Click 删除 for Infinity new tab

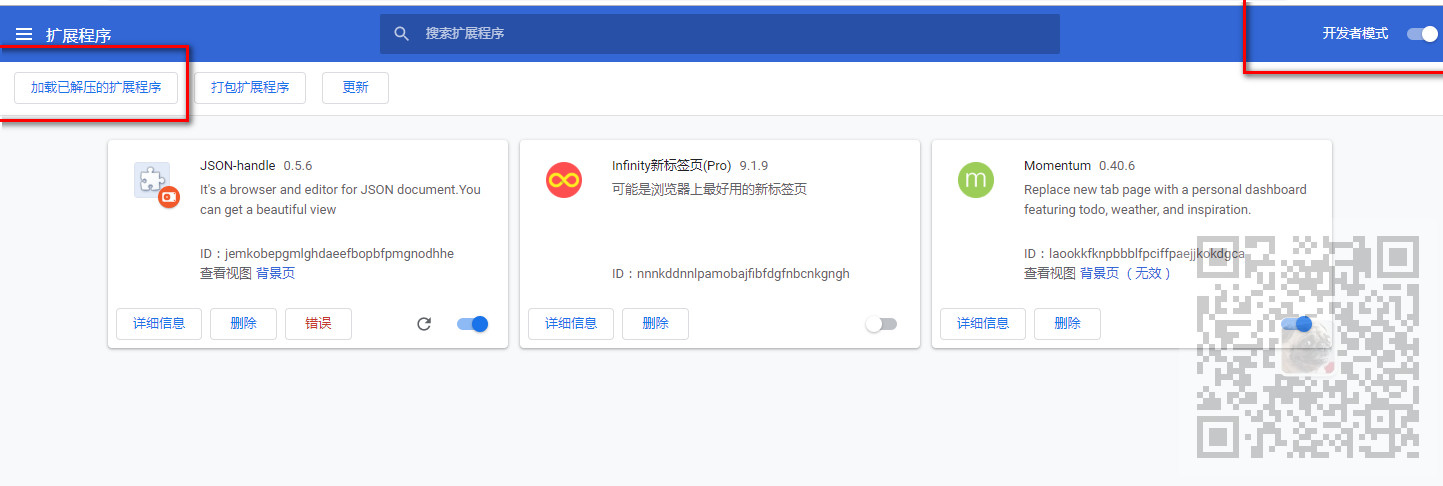655,323
